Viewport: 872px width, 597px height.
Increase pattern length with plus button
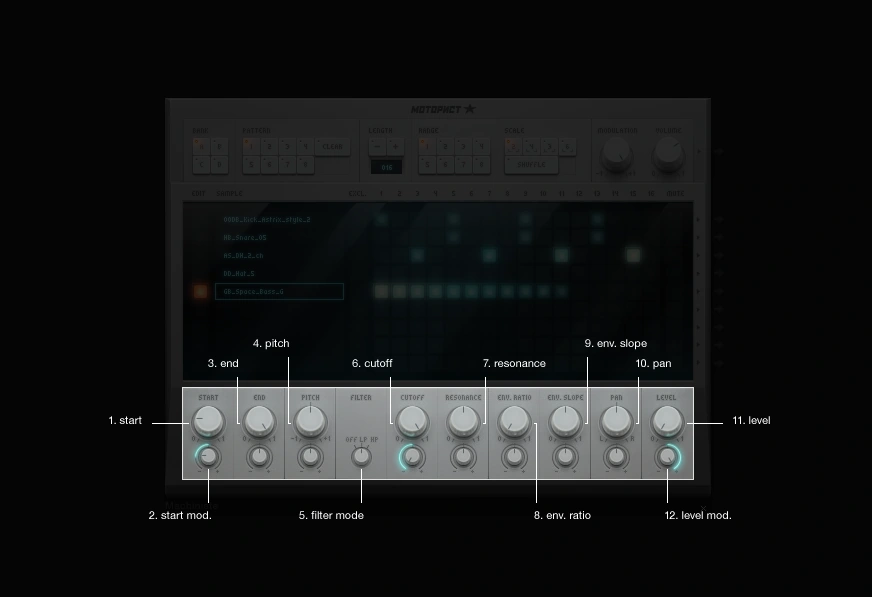point(395,147)
